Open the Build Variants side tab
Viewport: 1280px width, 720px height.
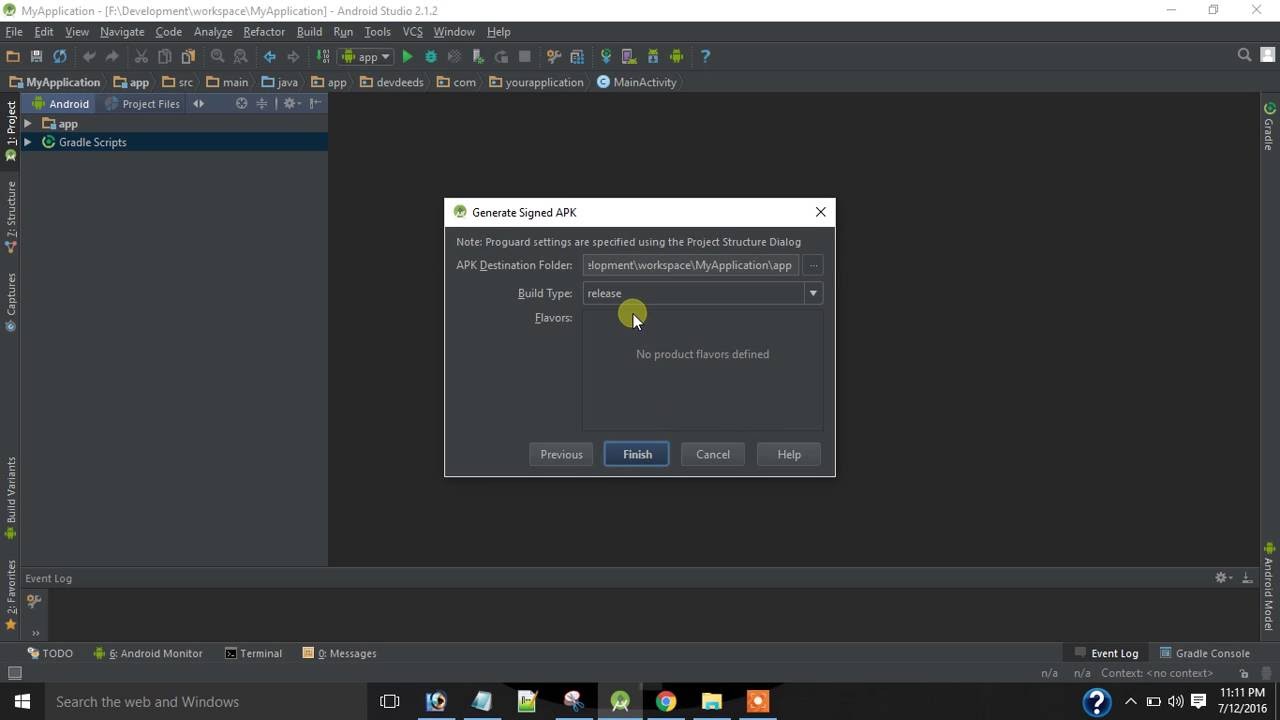pos(11,498)
